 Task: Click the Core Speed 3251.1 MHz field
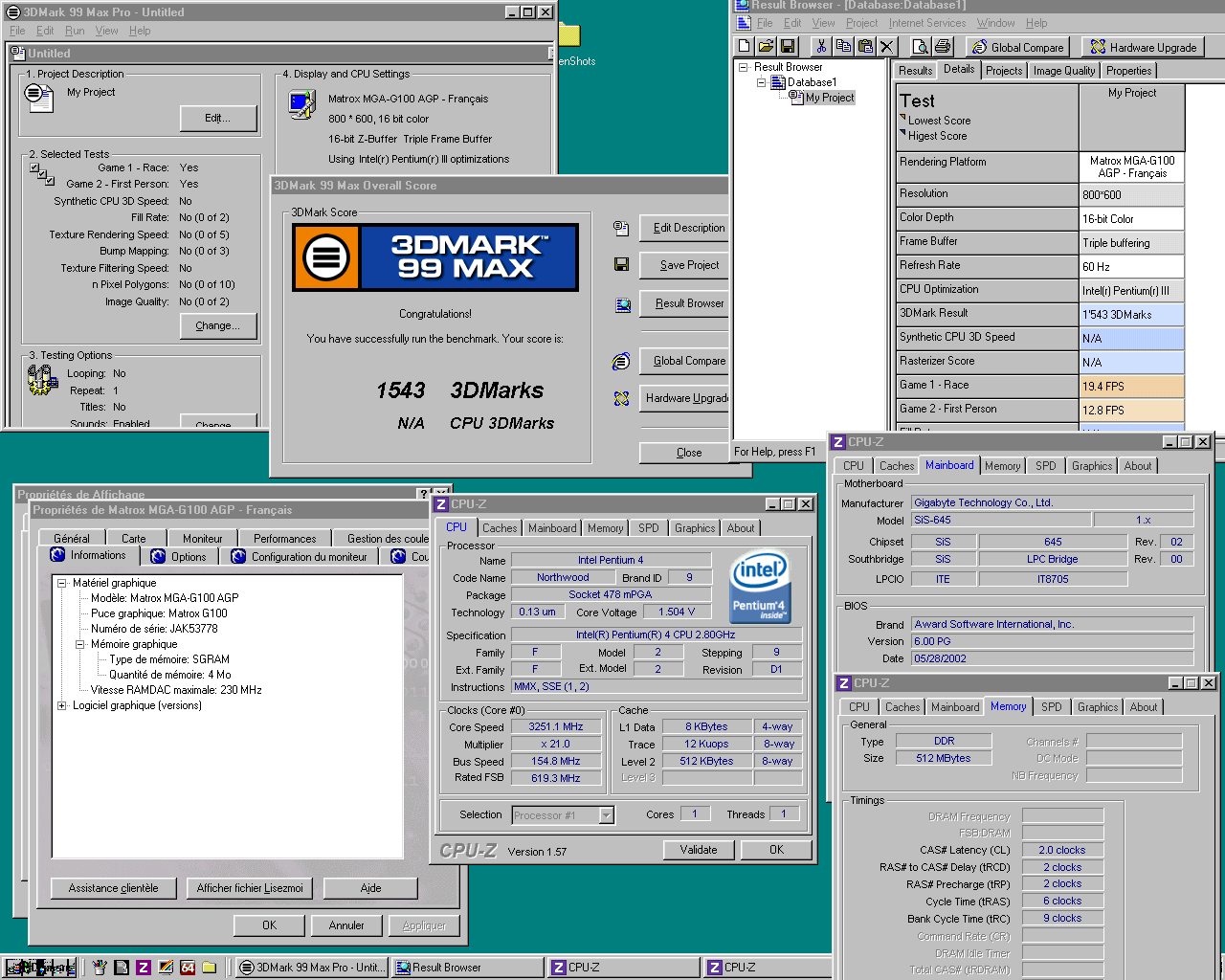tap(555, 727)
